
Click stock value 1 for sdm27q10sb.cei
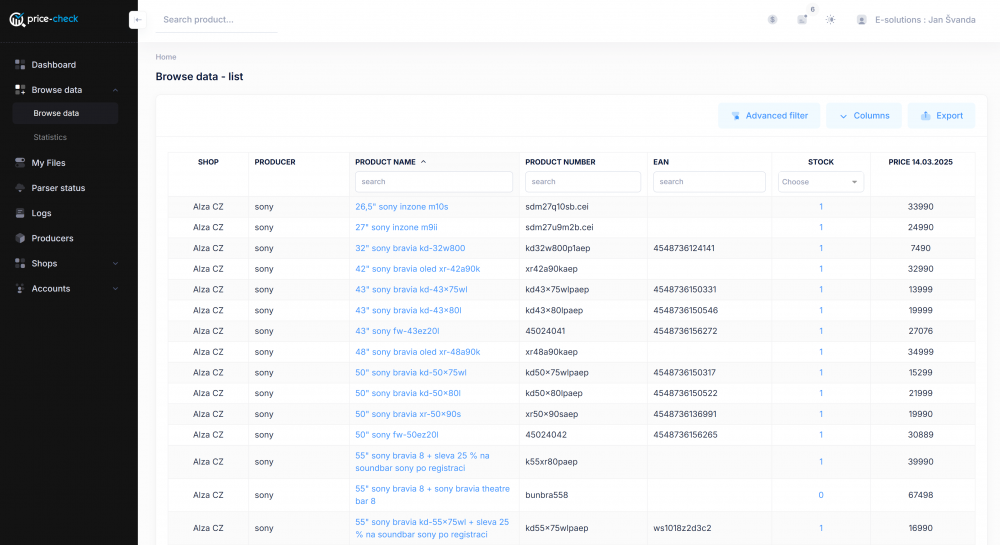(821, 207)
